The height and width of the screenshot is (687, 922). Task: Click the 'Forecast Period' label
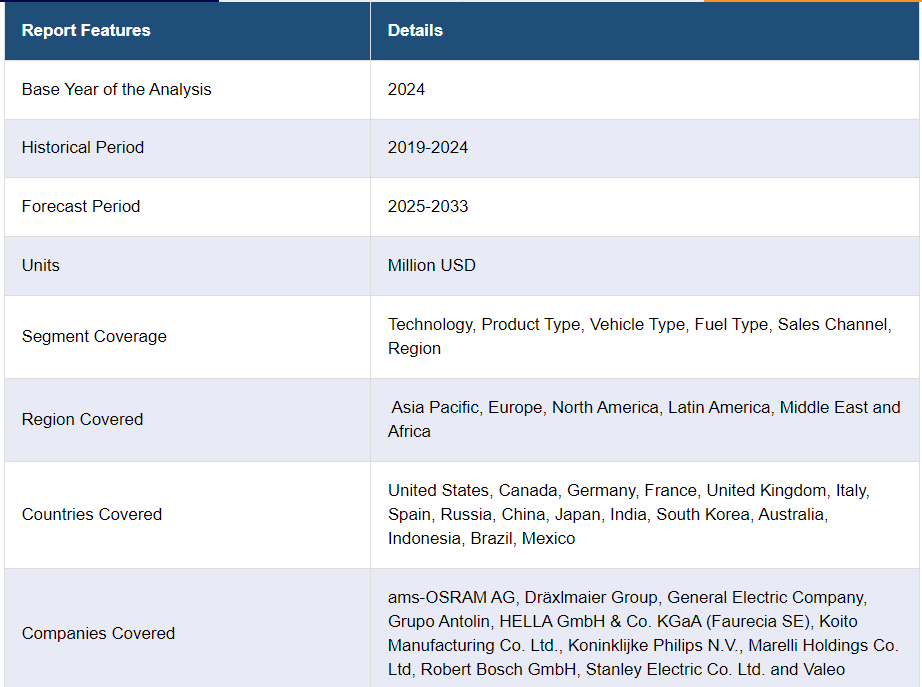81,206
